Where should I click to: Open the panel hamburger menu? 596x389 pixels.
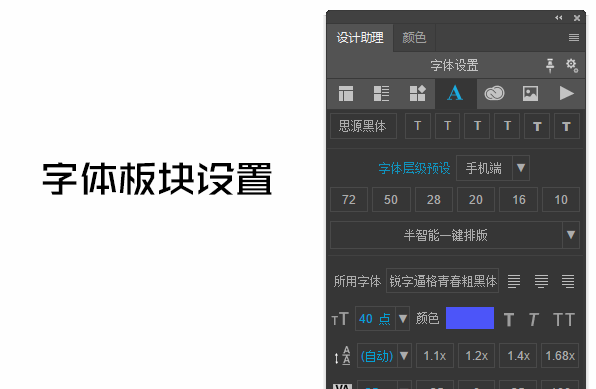pyautogui.click(x=574, y=37)
